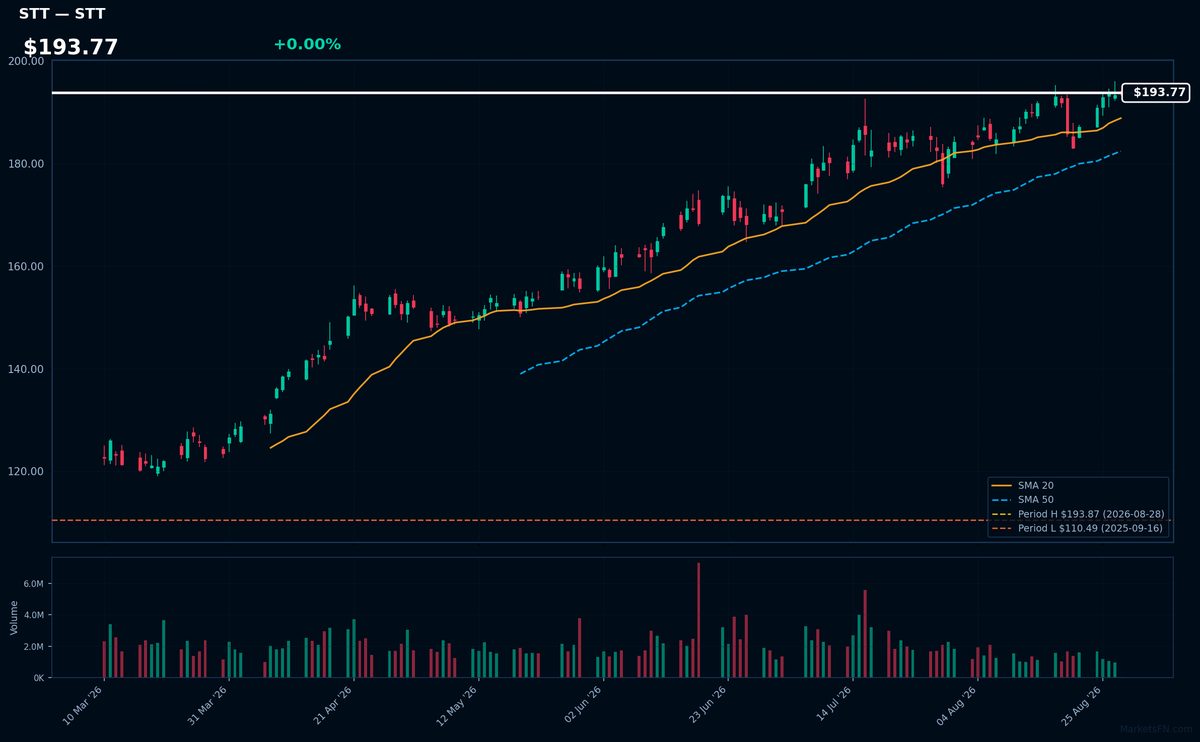Click the 140.00 y-axis label
1200x742 pixels.
28,369
